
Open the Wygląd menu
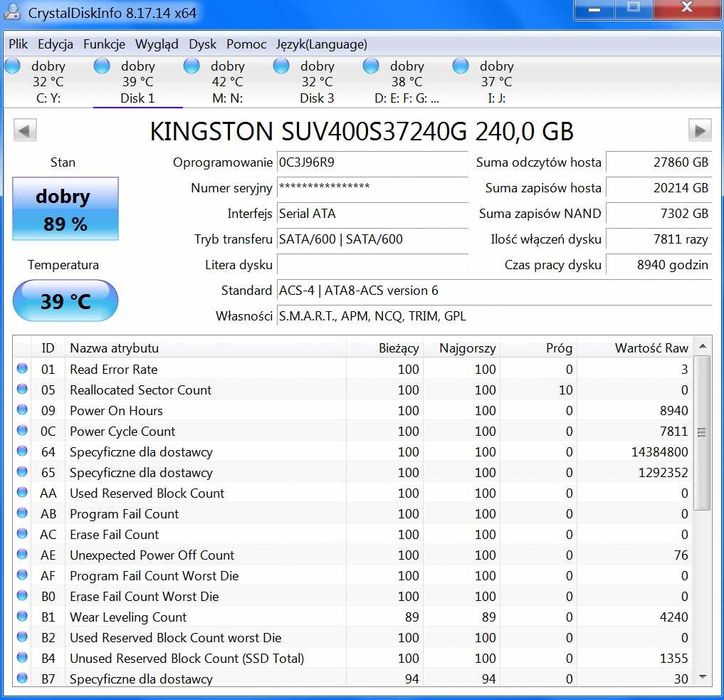(x=157, y=44)
